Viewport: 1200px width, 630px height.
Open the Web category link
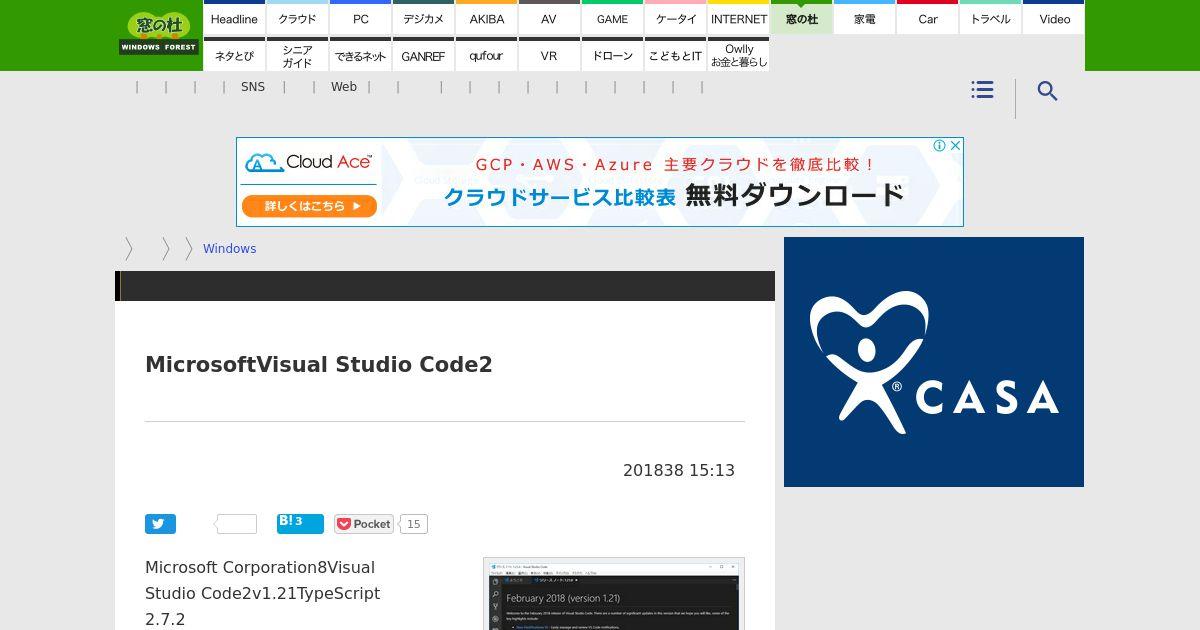(344, 87)
